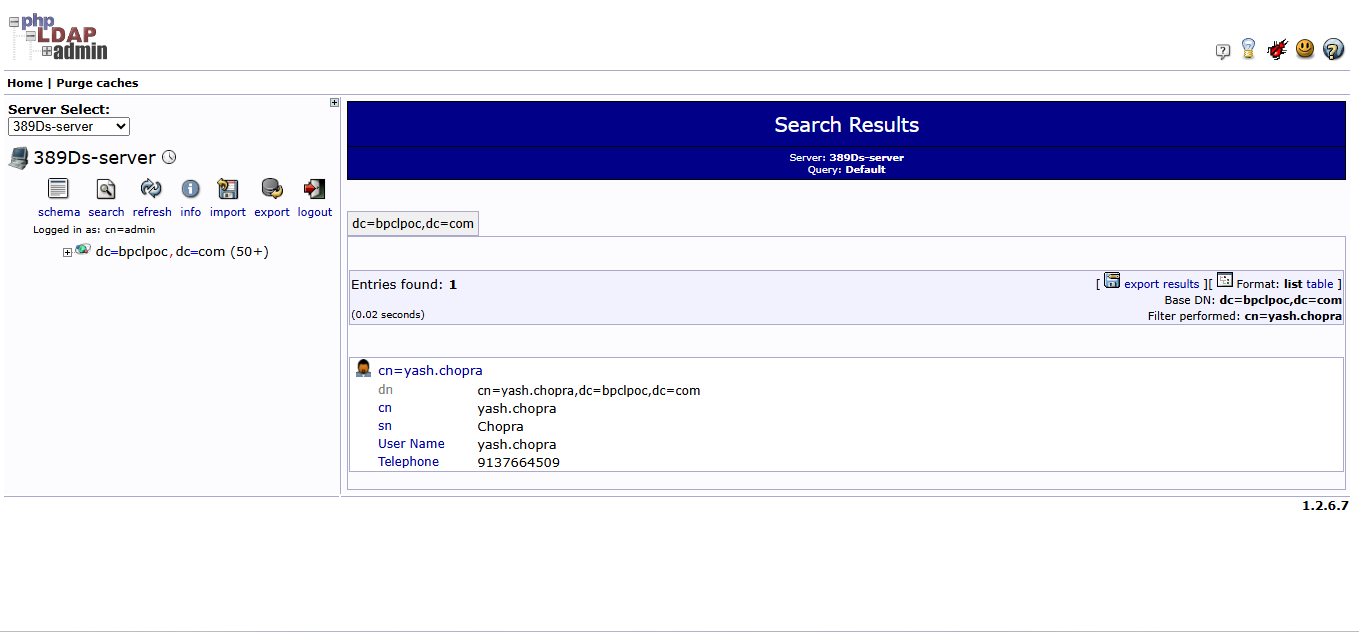Click the refresh arrows icon
Viewport: 1359px width, 632px height.
click(x=151, y=188)
